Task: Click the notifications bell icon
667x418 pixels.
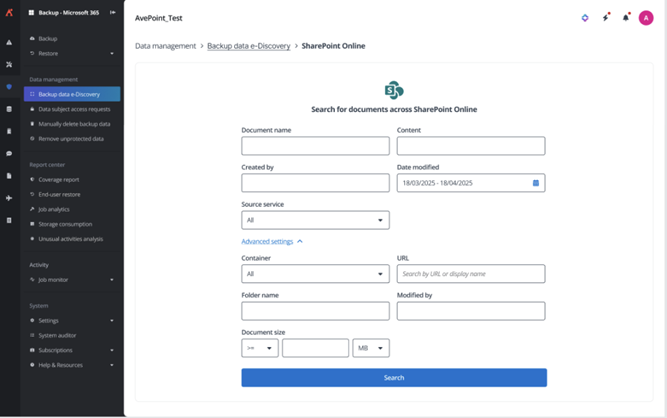Action: [x=626, y=18]
